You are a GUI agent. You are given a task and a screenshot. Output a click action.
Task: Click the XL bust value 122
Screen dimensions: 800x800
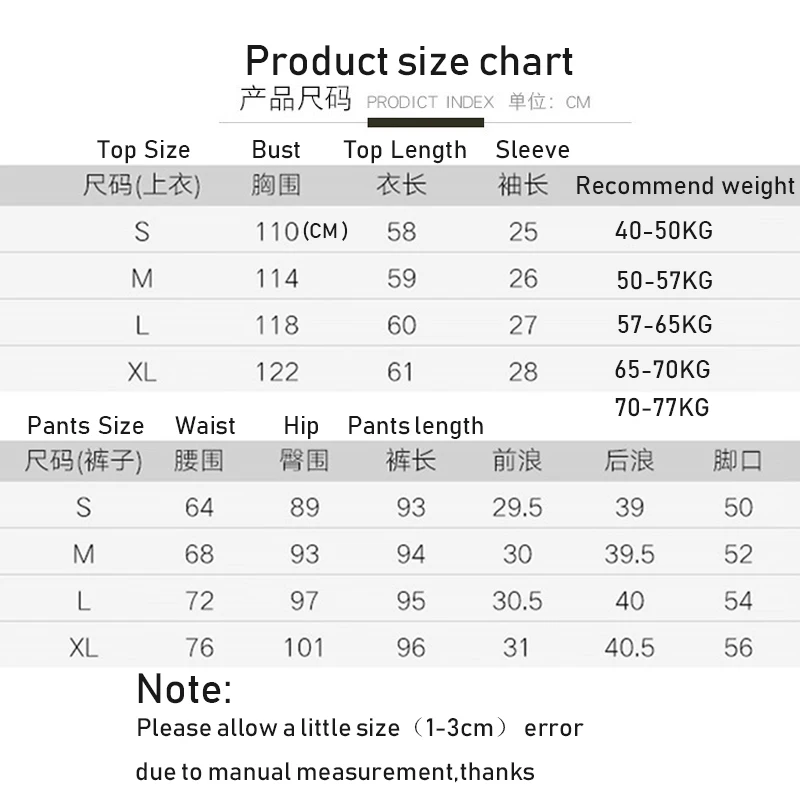(x=277, y=372)
